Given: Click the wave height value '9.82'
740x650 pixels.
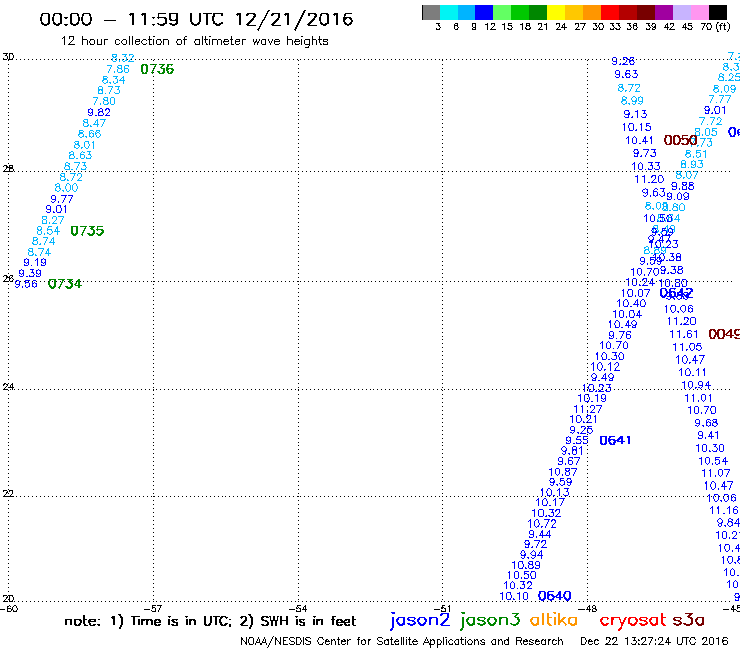Looking at the screenshot, I should [99, 112].
